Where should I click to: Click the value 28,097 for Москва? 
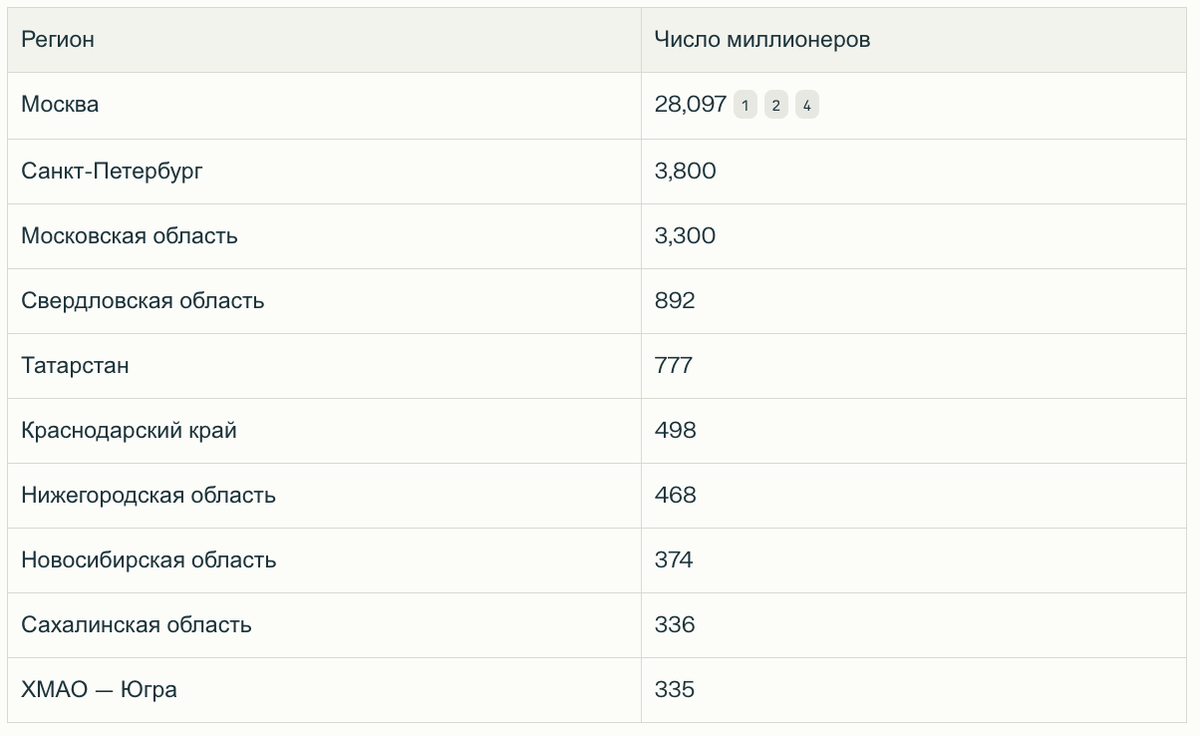click(690, 104)
